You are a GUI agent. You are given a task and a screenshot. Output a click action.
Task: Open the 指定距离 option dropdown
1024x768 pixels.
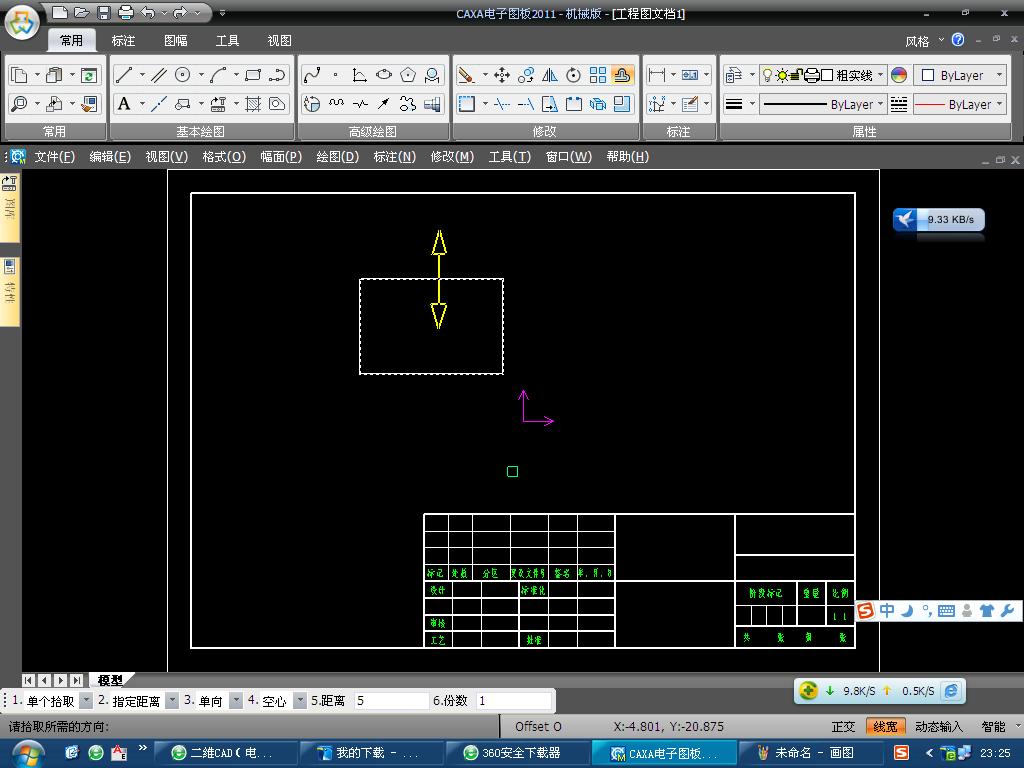[172, 701]
